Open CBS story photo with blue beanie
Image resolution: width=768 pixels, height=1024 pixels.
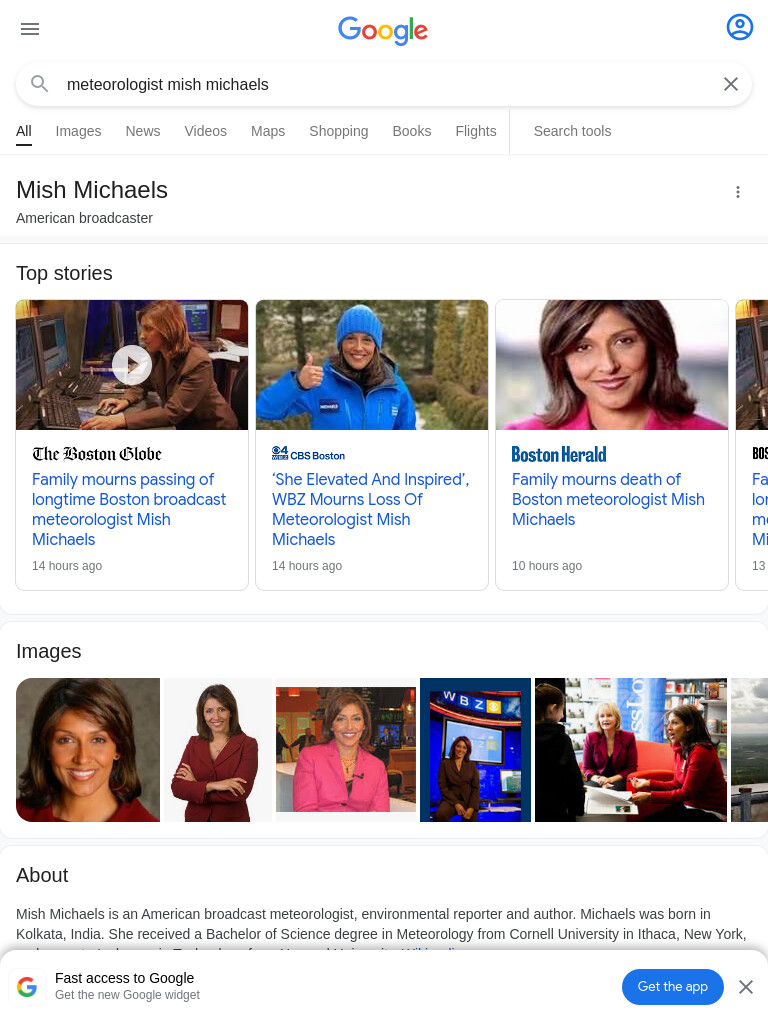point(372,365)
